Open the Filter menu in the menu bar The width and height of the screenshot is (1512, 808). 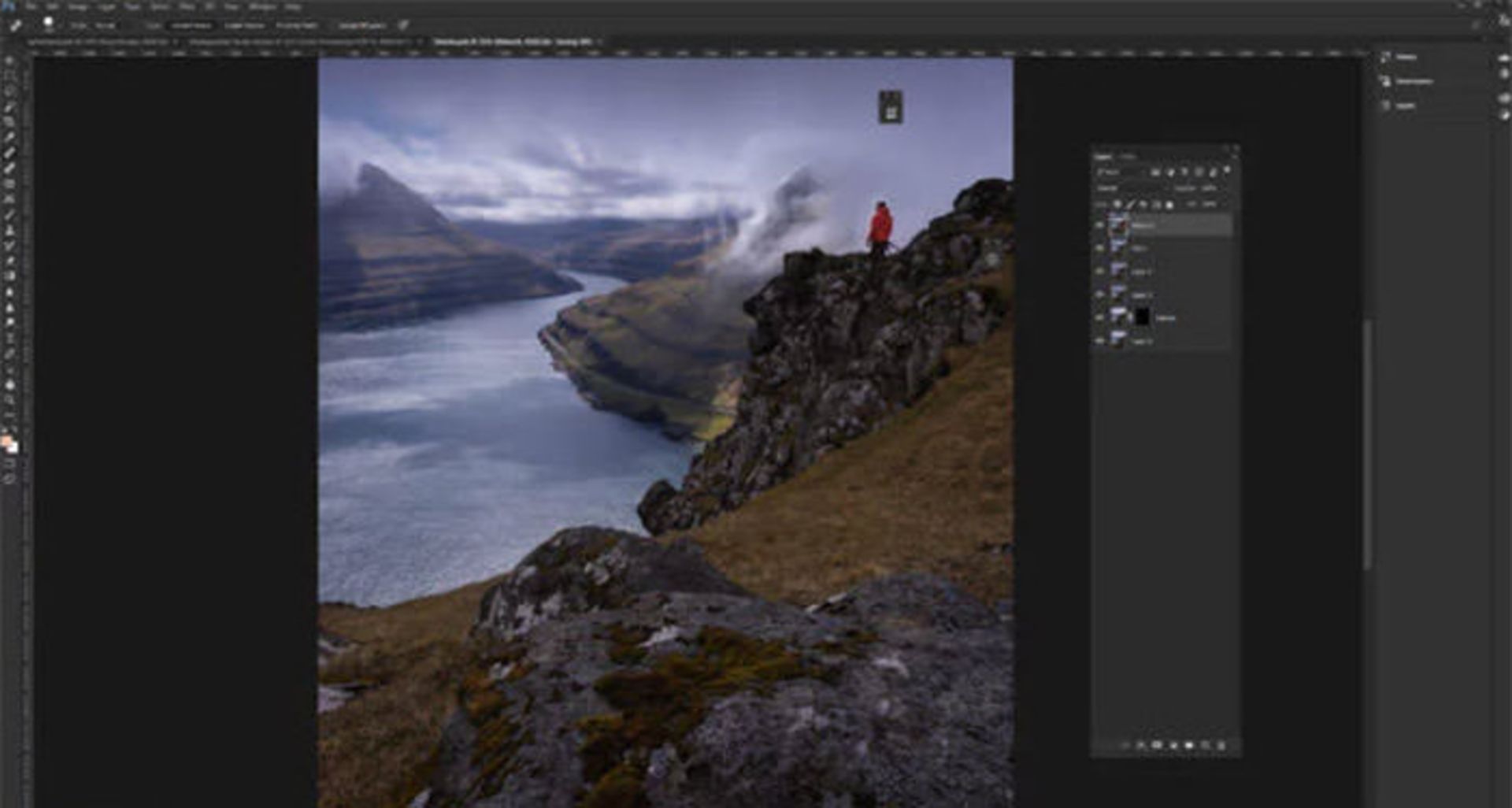(187, 6)
